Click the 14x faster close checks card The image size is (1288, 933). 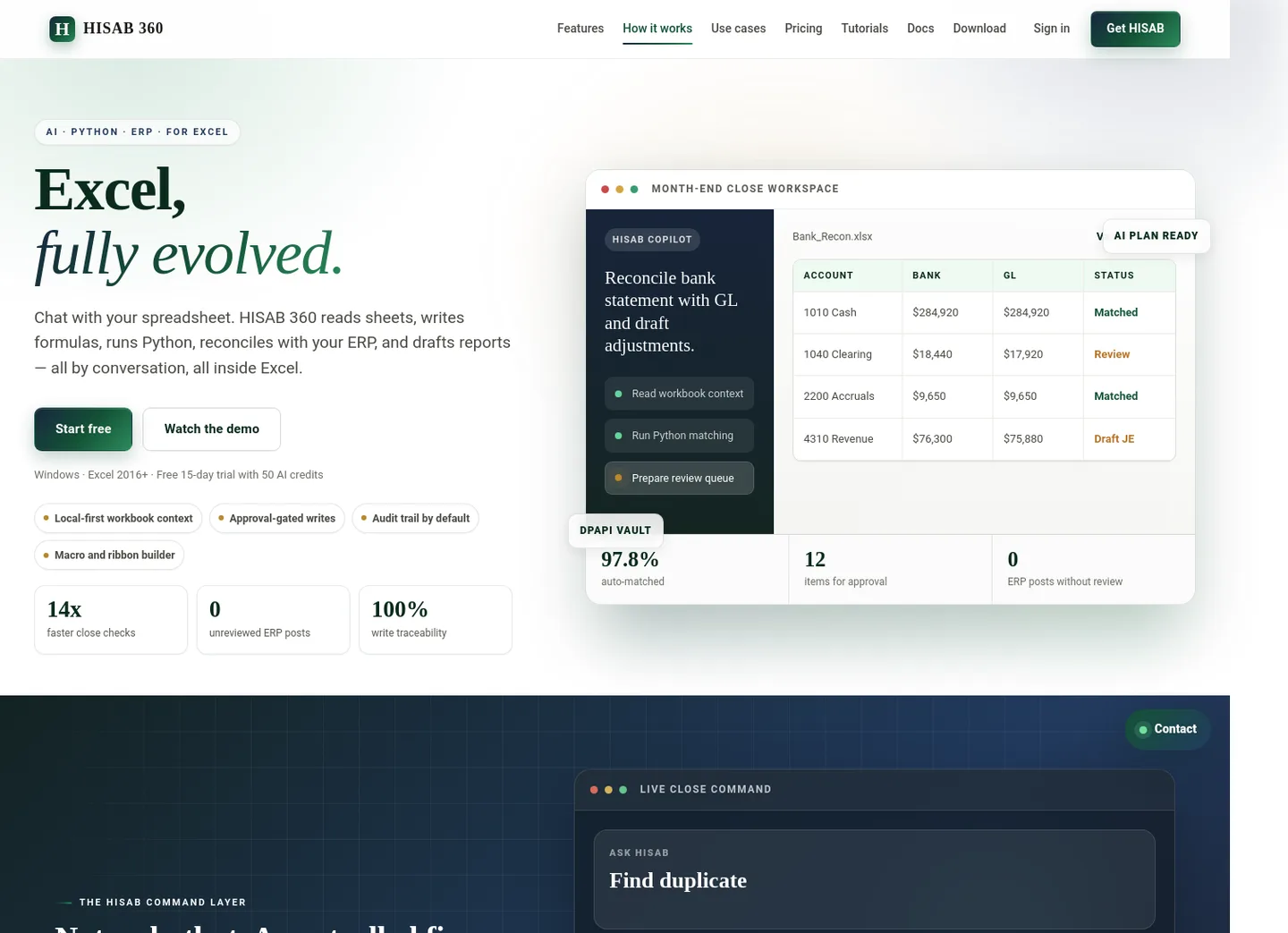tap(111, 620)
